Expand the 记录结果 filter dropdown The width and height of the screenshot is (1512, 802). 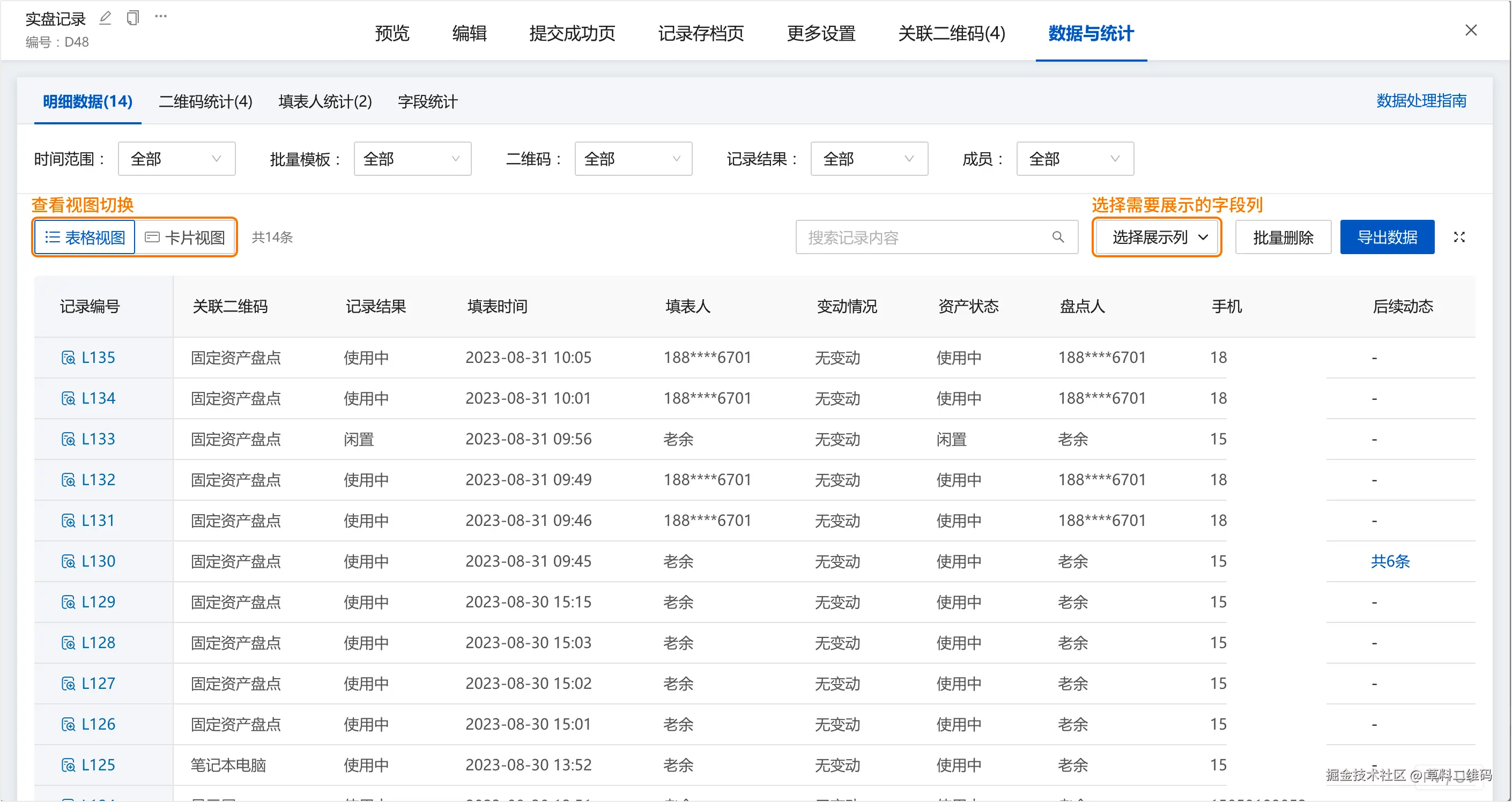tap(869, 159)
